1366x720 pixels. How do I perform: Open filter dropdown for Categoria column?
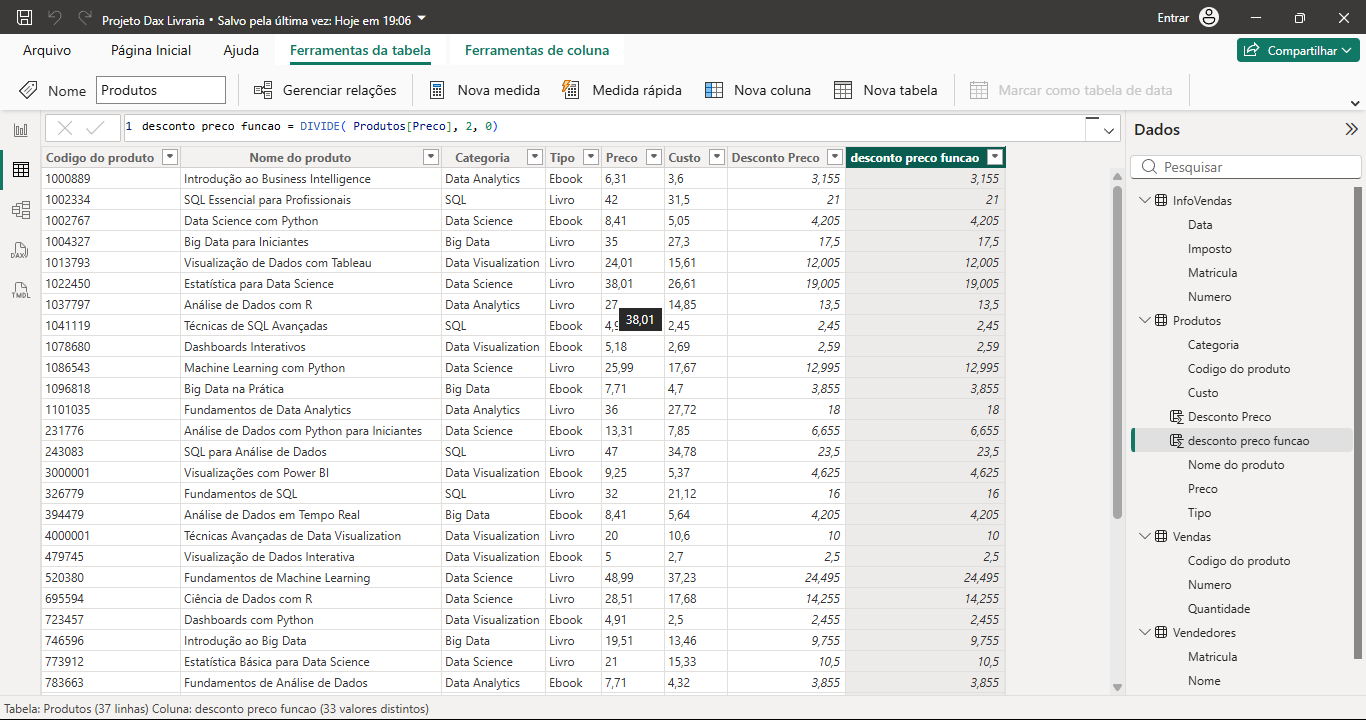(x=535, y=157)
